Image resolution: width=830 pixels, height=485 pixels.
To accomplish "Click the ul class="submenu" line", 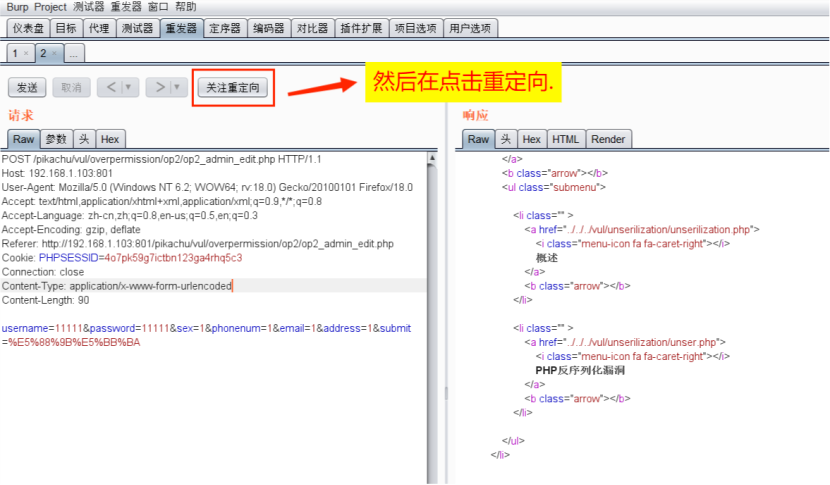I will (554, 187).
